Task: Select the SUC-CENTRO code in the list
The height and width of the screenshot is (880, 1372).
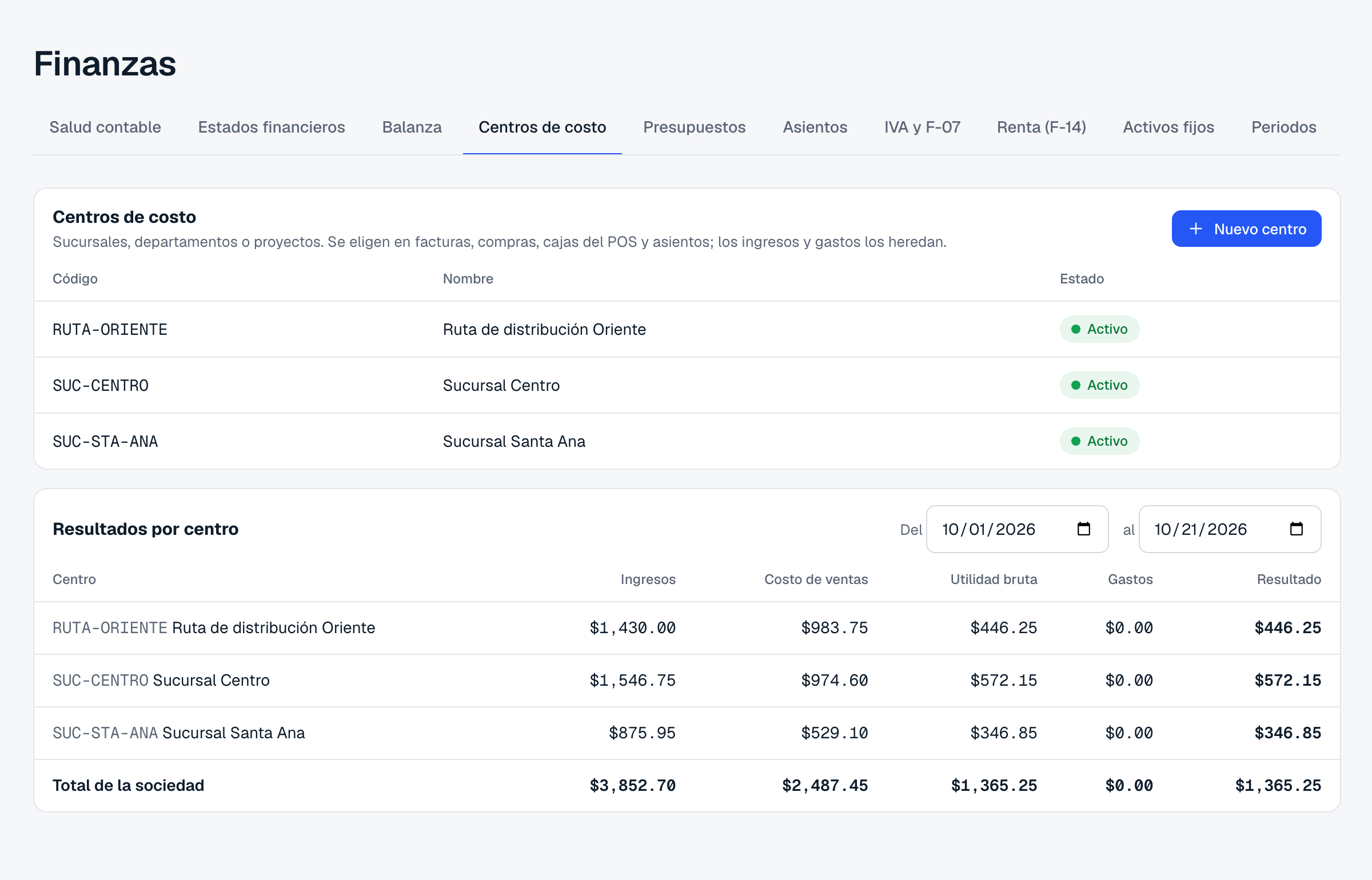Action: pos(101,386)
